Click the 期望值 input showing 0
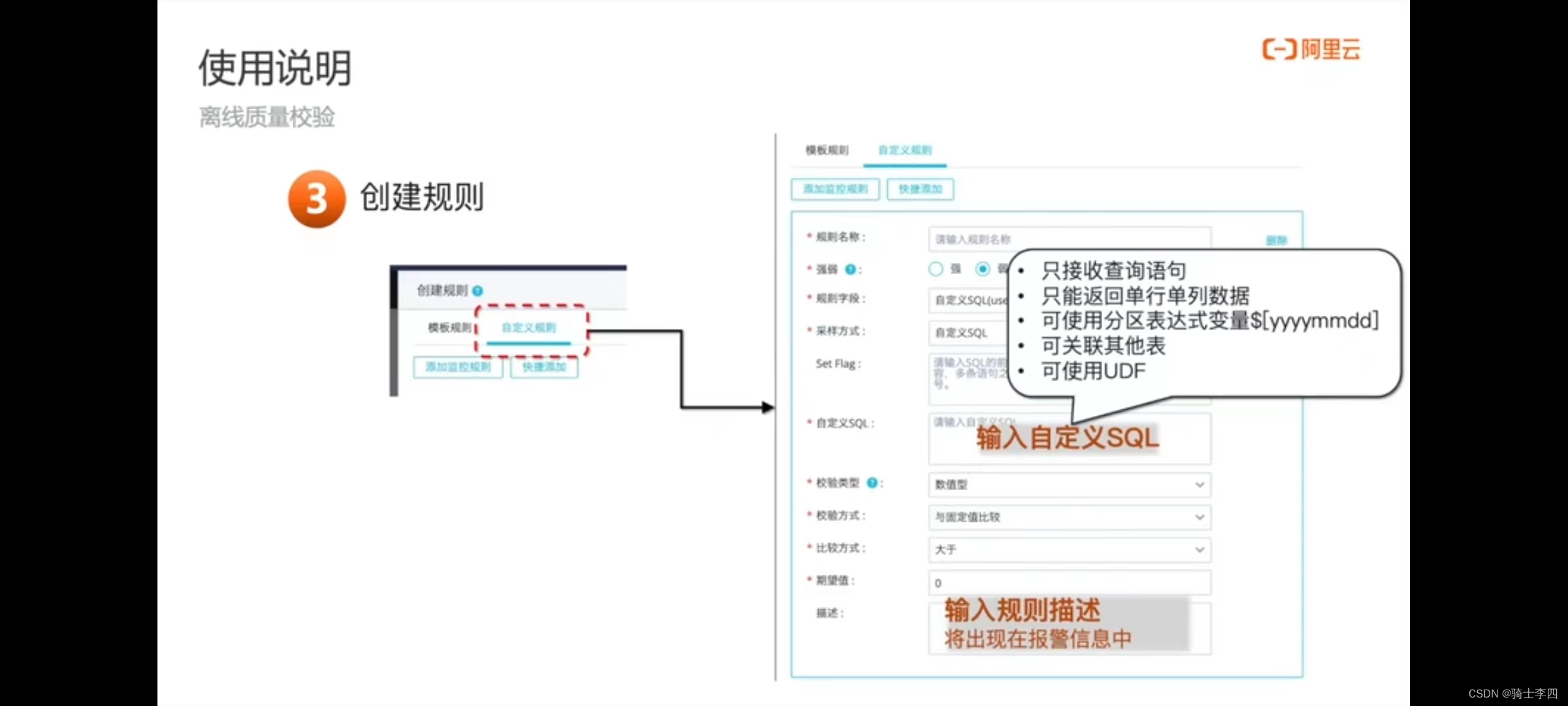The image size is (1568, 706). tap(1069, 582)
